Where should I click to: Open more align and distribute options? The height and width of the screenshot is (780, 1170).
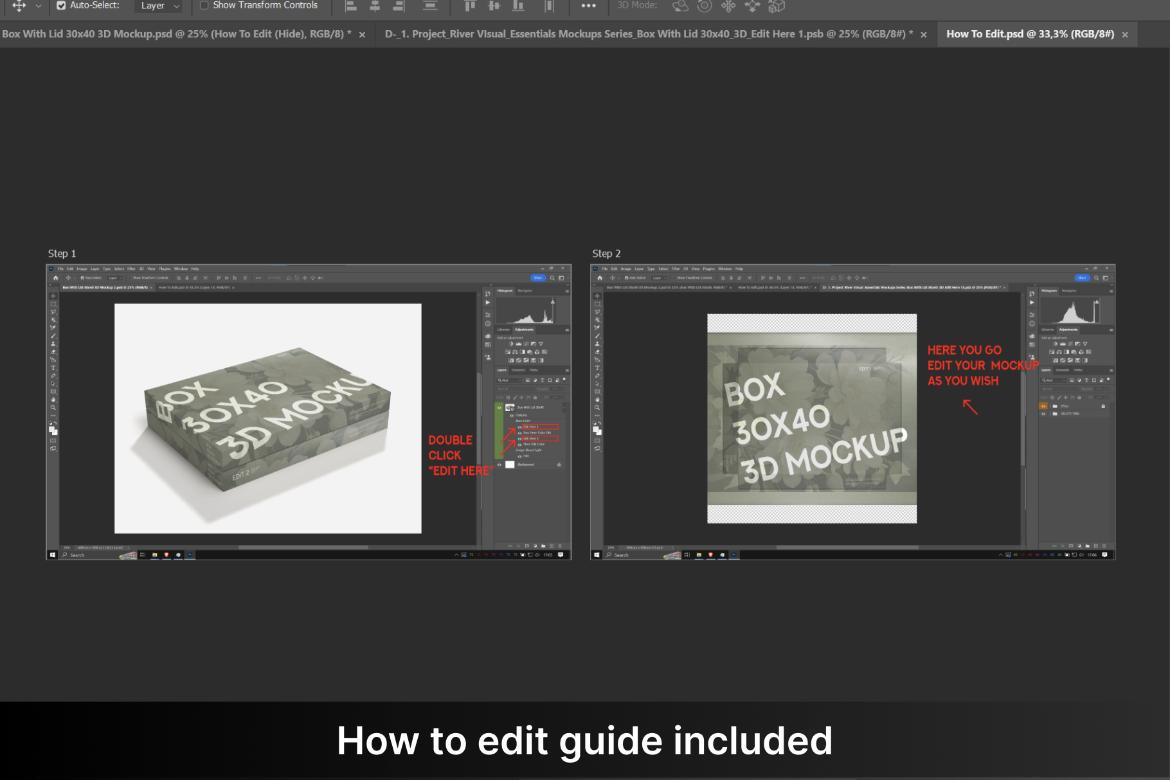[x=589, y=6]
